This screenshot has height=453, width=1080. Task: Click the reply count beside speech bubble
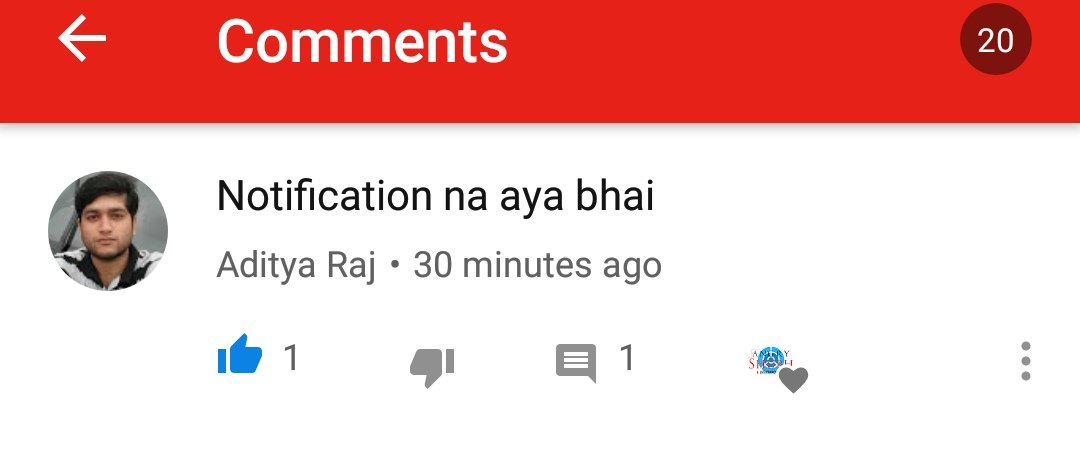[x=627, y=357]
